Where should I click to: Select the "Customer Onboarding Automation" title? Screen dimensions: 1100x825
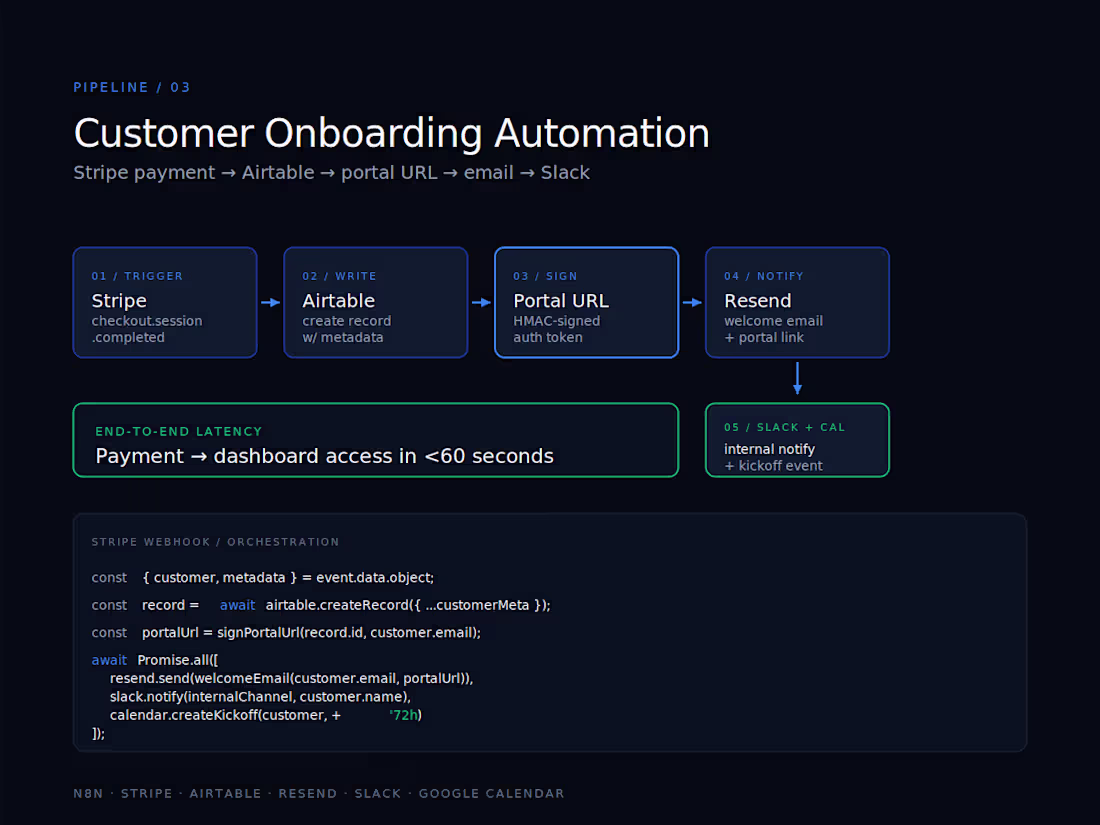[391, 133]
